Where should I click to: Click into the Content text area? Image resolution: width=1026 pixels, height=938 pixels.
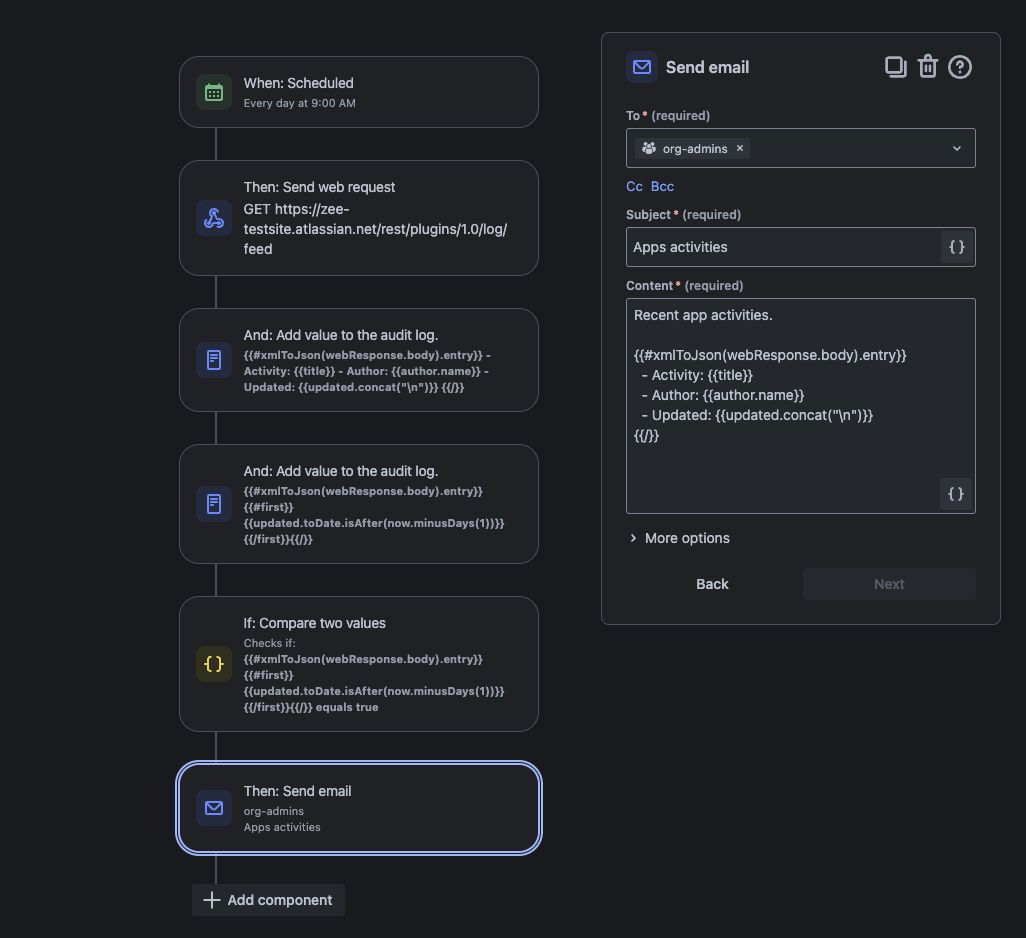click(801, 406)
